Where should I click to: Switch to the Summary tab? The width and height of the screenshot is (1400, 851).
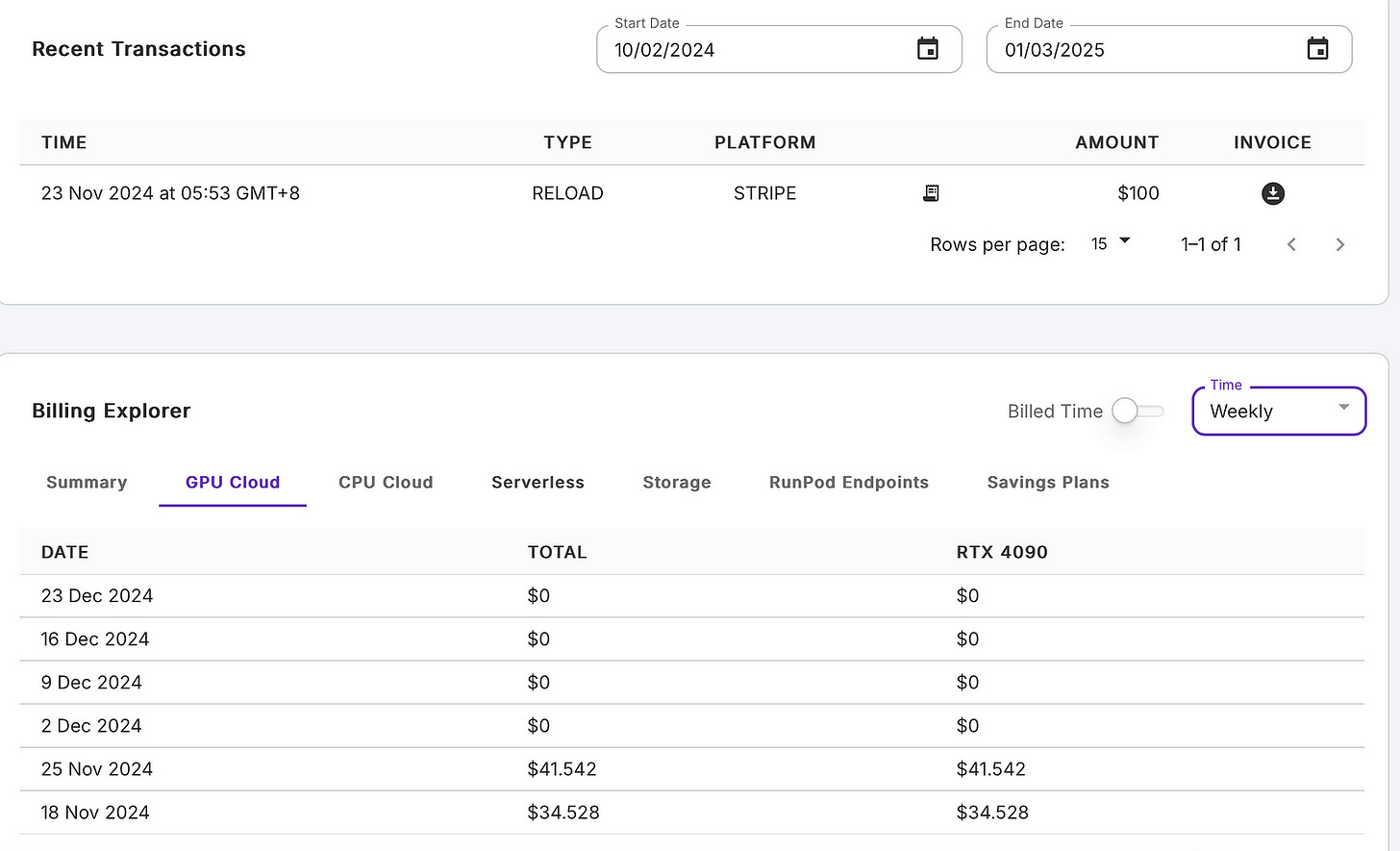coord(87,482)
